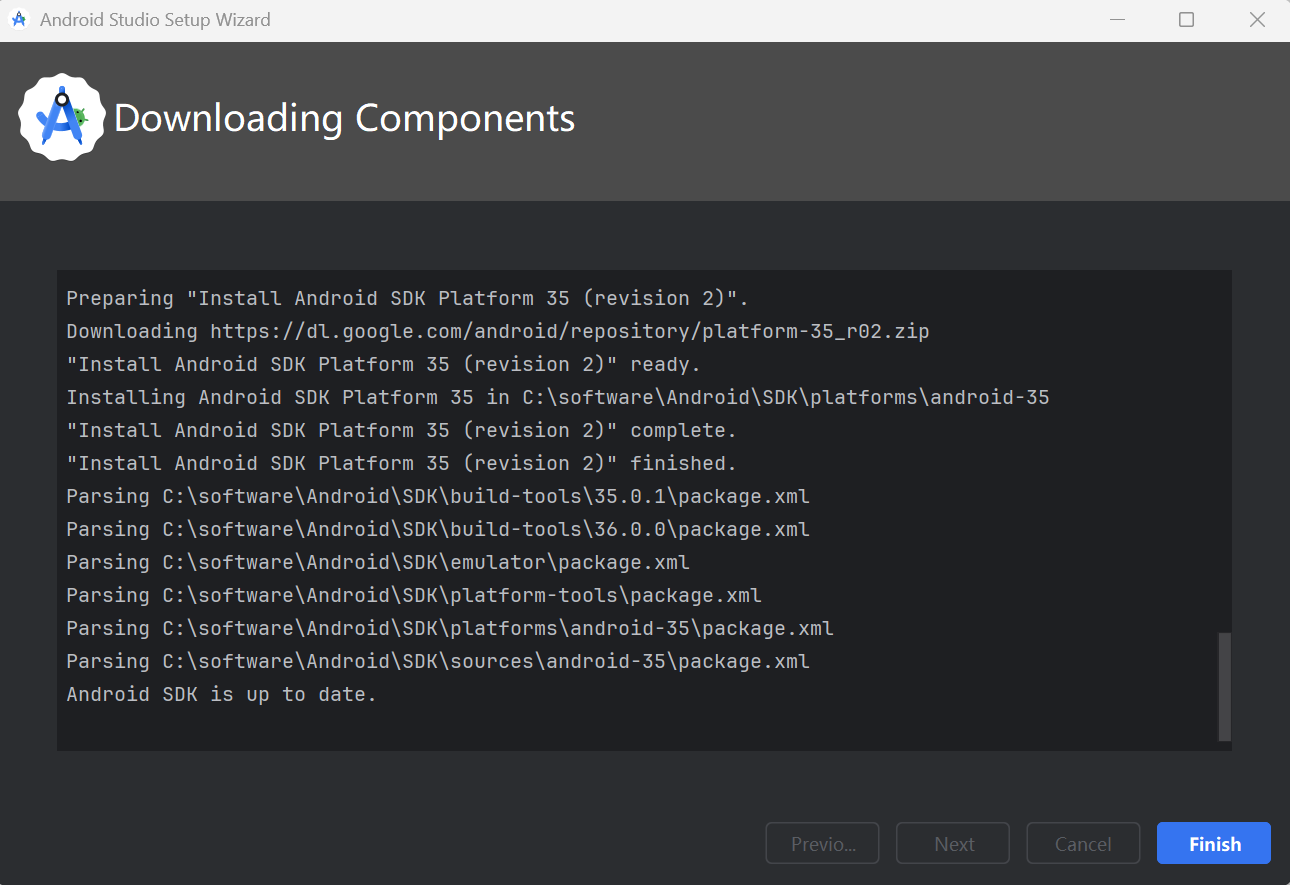
Task: Click the Android Studio logo in header
Action: tap(61, 117)
